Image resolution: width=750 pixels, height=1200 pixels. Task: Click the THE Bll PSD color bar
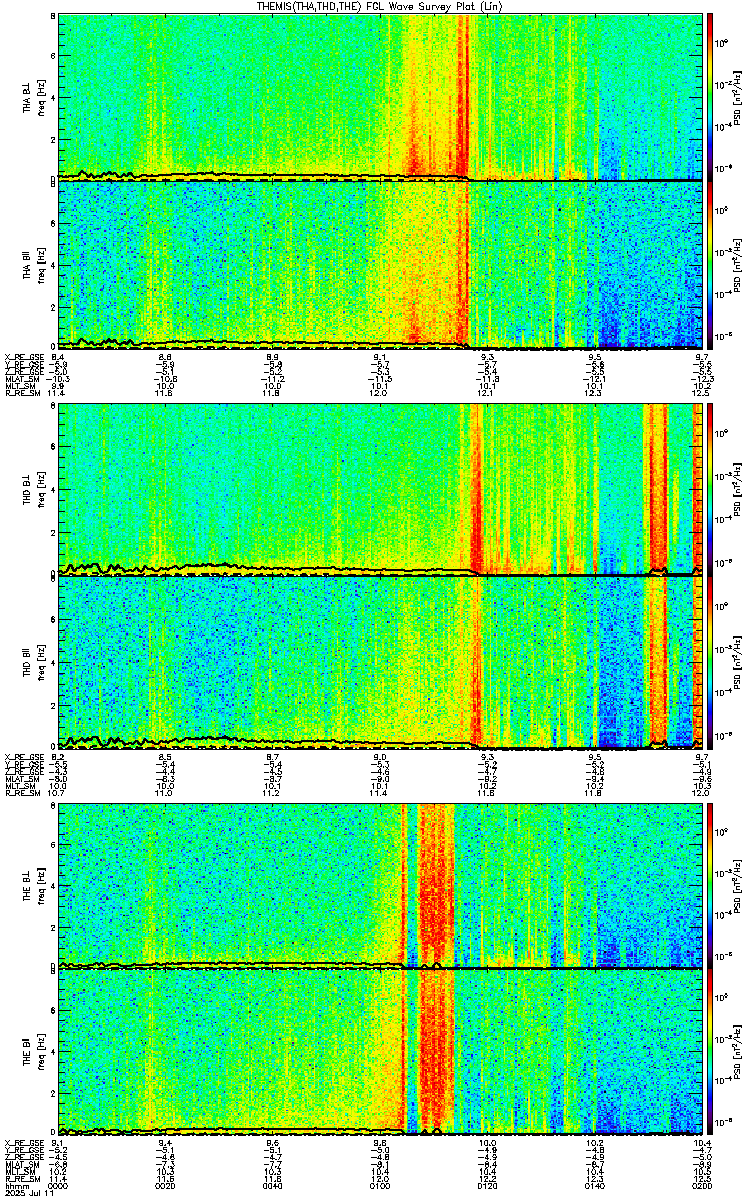(709, 1052)
